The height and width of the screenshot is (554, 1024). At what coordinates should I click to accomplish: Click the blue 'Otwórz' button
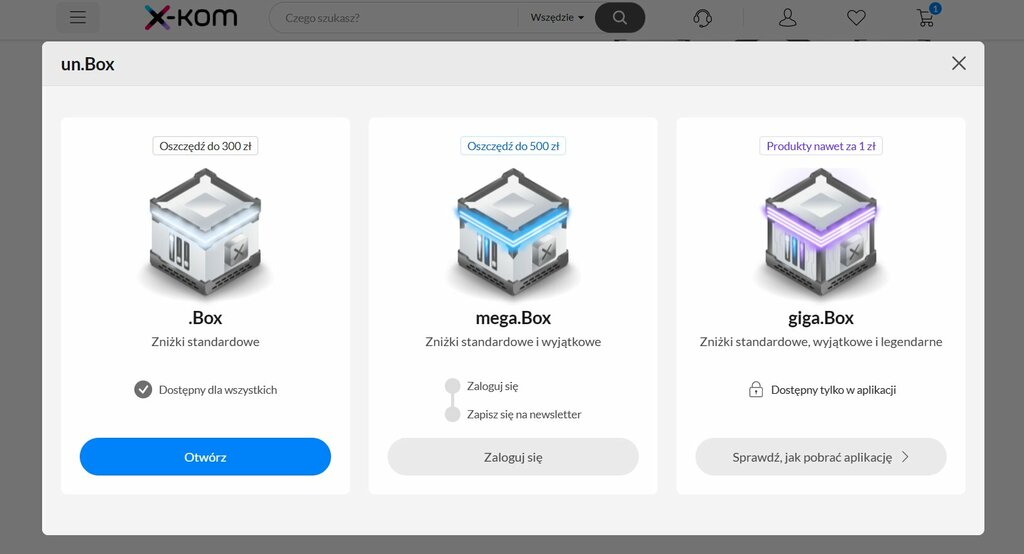click(205, 457)
